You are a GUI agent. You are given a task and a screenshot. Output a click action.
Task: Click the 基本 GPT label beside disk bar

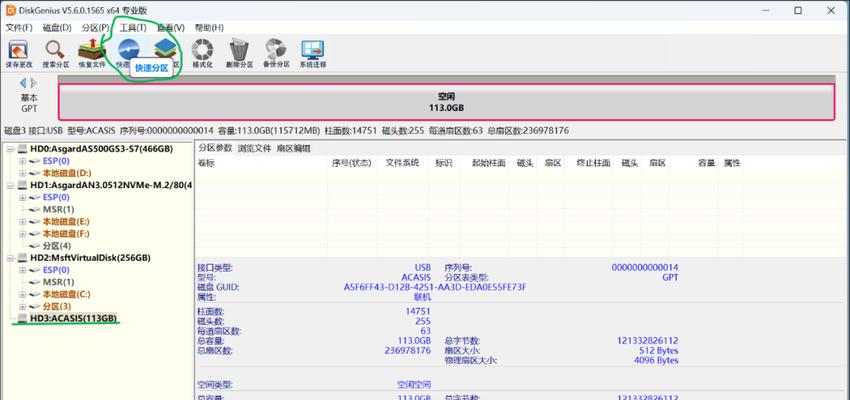point(29,103)
